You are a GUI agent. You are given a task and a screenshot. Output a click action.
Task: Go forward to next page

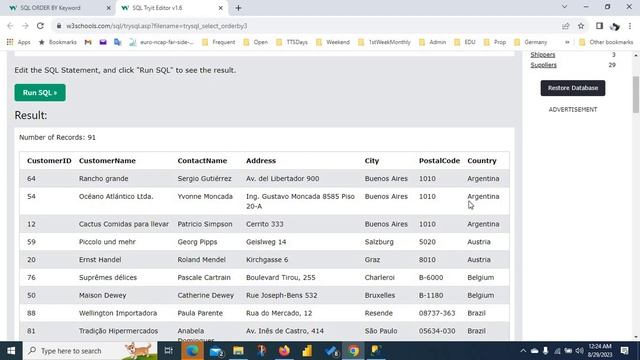tap(25, 26)
